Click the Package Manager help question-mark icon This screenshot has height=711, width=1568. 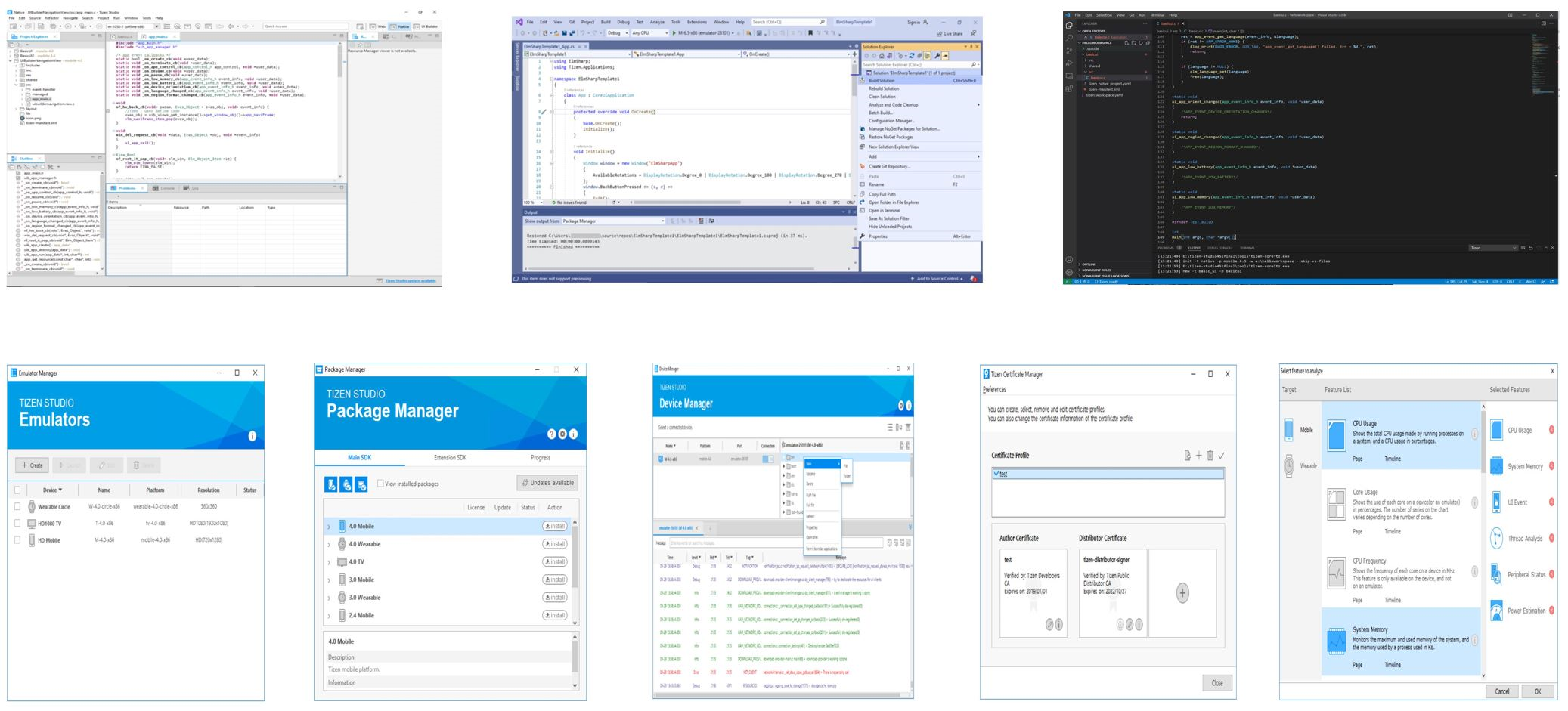point(552,434)
